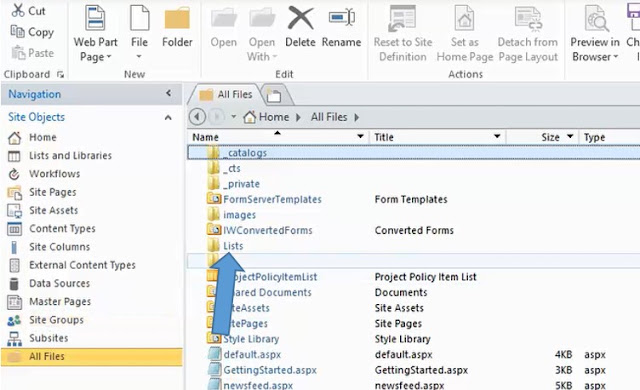Image resolution: width=640 pixels, height=390 pixels.
Task: Select Site Assets in navigation
Action: point(53,211)
